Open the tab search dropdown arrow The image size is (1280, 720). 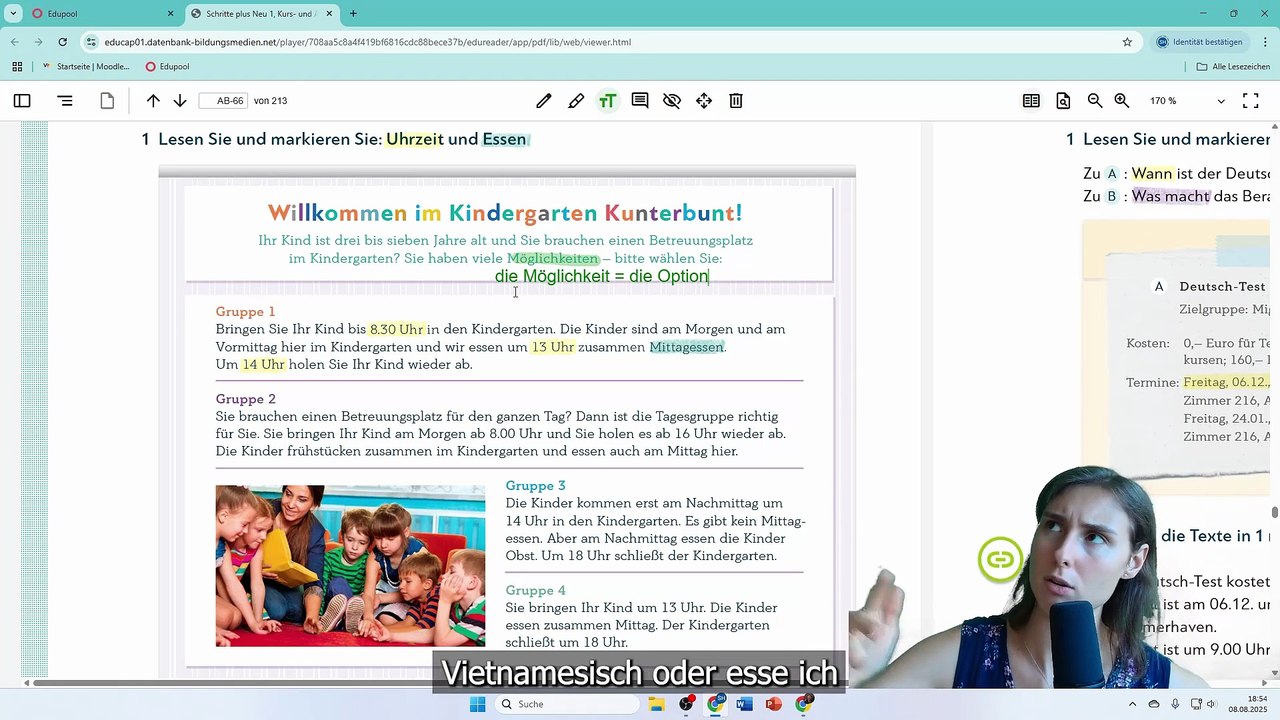(x=13, y=14)
